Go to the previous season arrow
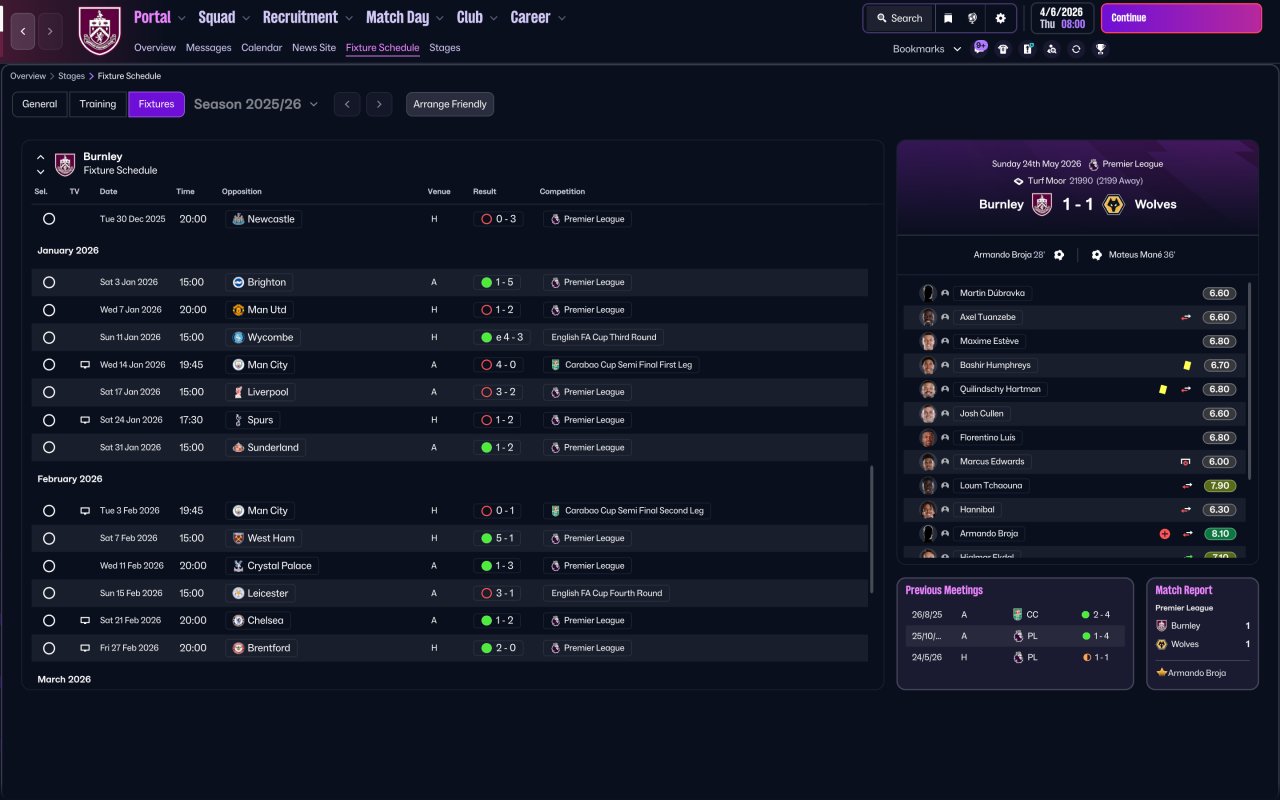Image resolution: width=1280 pixels, height=800 pixels. pyautogui.click(x=347, y=104)
